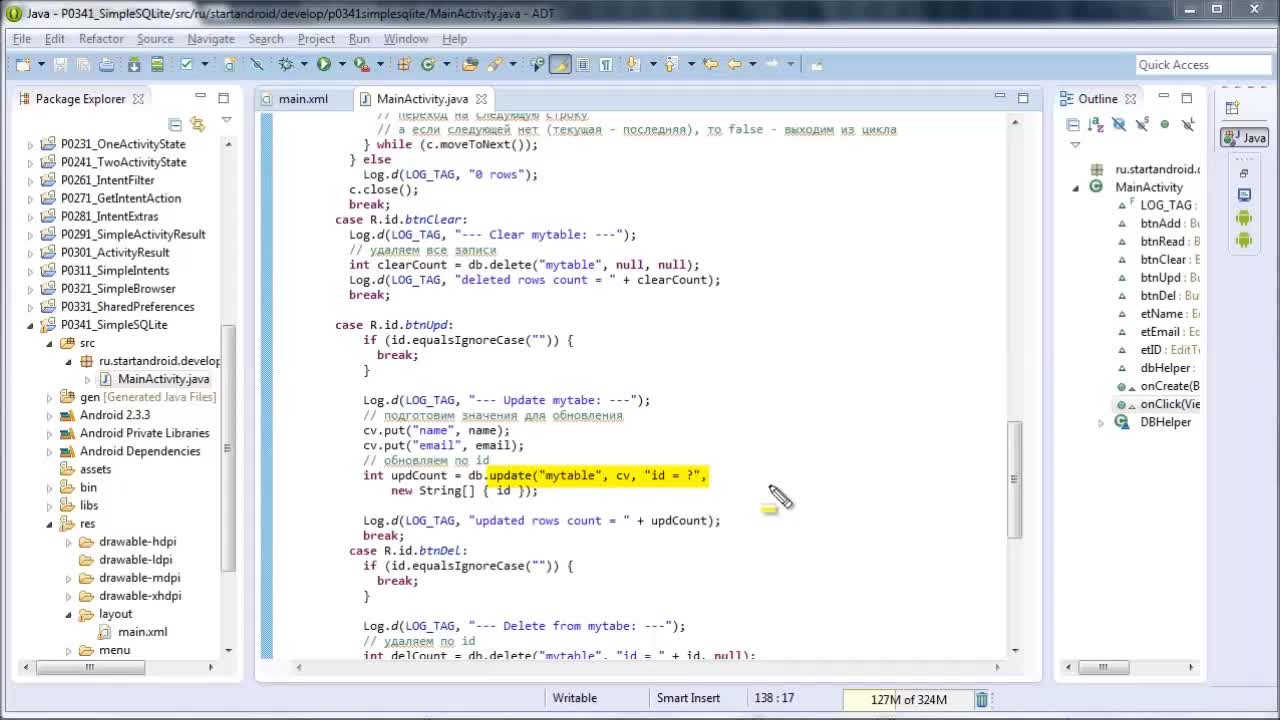
Task: Click the Previous Annotation toolbar icon
Action: coord(671,65)
